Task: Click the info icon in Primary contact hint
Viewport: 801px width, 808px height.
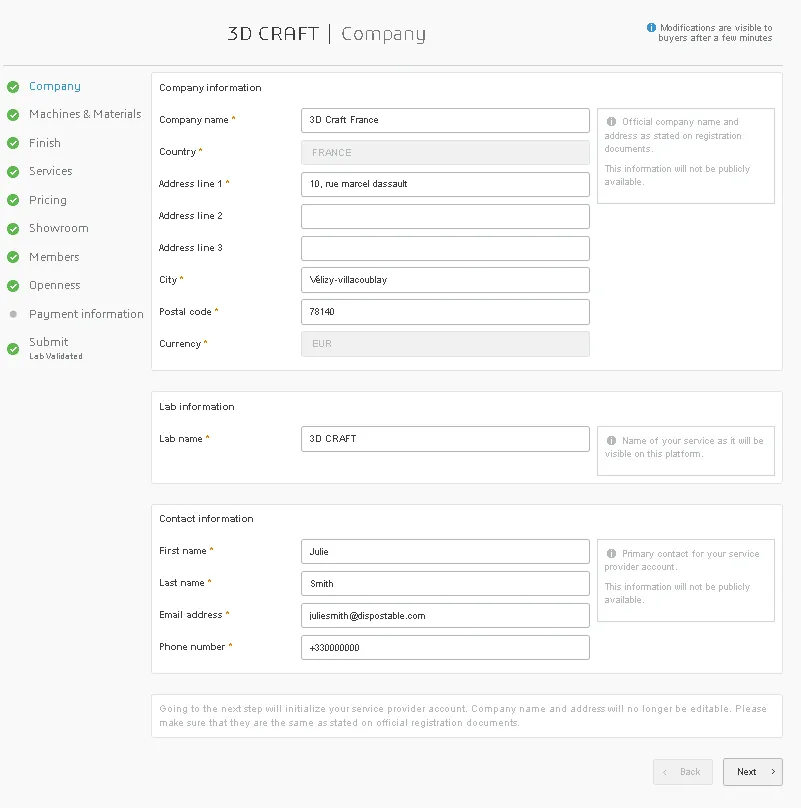Action: pos(612,554)
